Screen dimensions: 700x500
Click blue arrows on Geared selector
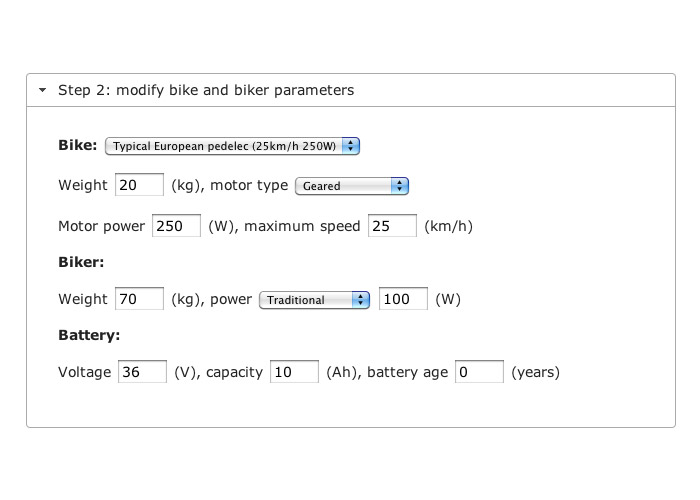[400, 186]
